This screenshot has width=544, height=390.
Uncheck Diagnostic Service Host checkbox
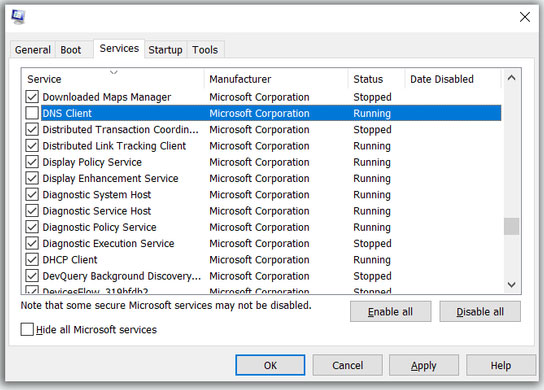32,211
